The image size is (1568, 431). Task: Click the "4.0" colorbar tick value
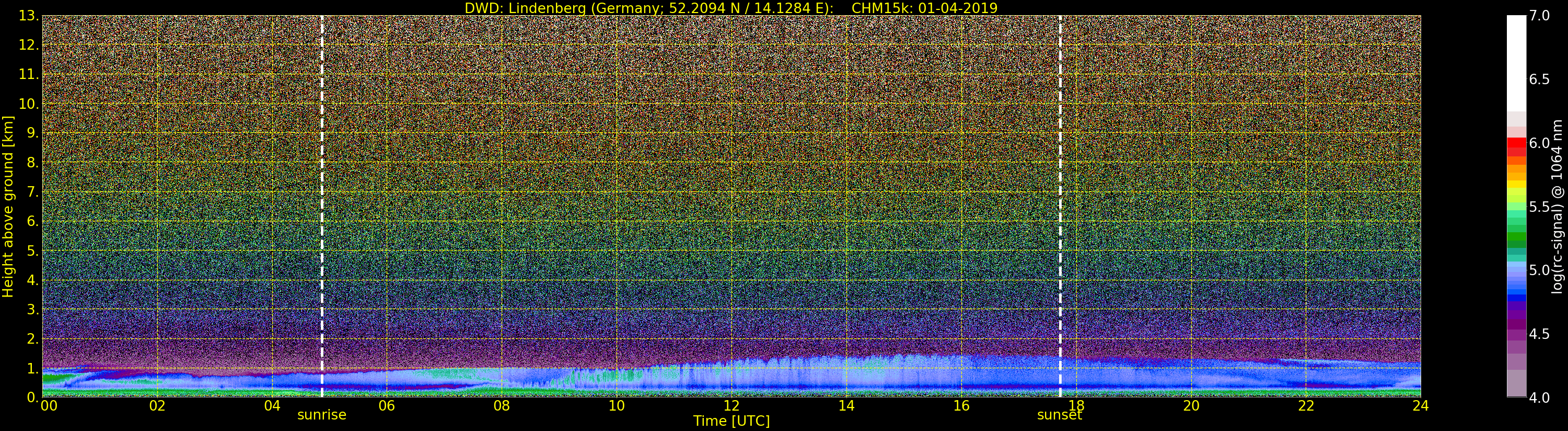[1539, 398]
